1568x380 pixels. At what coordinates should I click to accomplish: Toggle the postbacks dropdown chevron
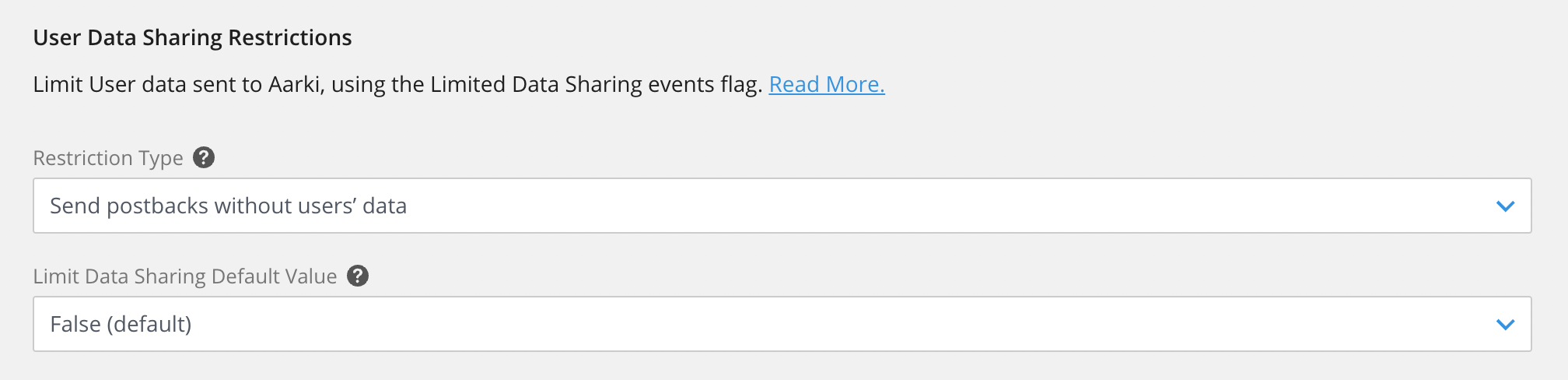click(x=1506, y=206)
